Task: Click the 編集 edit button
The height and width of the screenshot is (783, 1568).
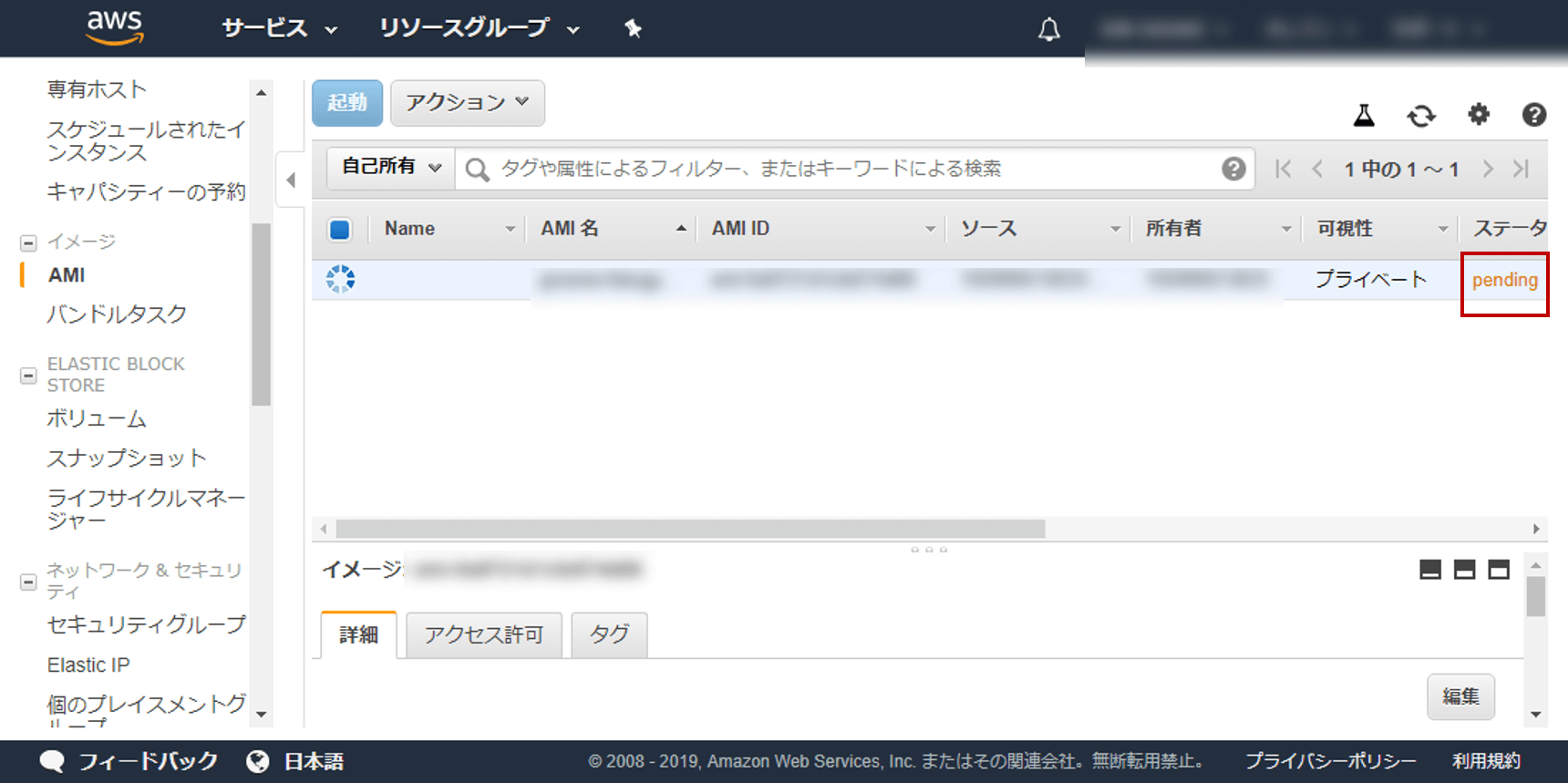Action: click(x=1460, y=696)
